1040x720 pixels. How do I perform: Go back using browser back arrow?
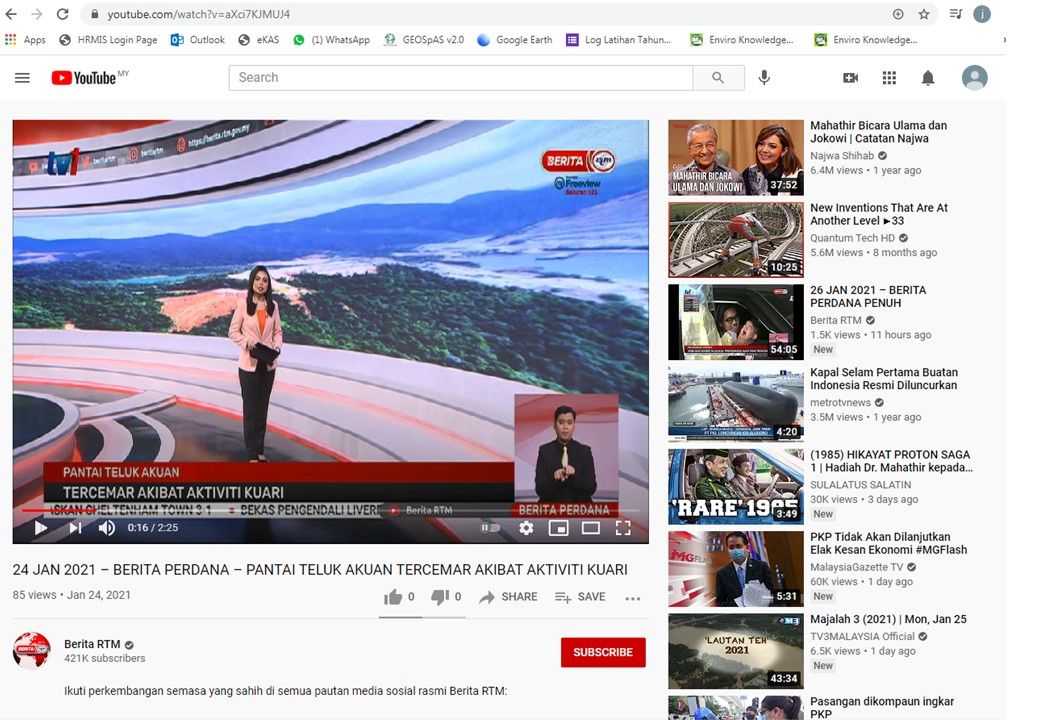pyautogui.click(x=11, y=14)
